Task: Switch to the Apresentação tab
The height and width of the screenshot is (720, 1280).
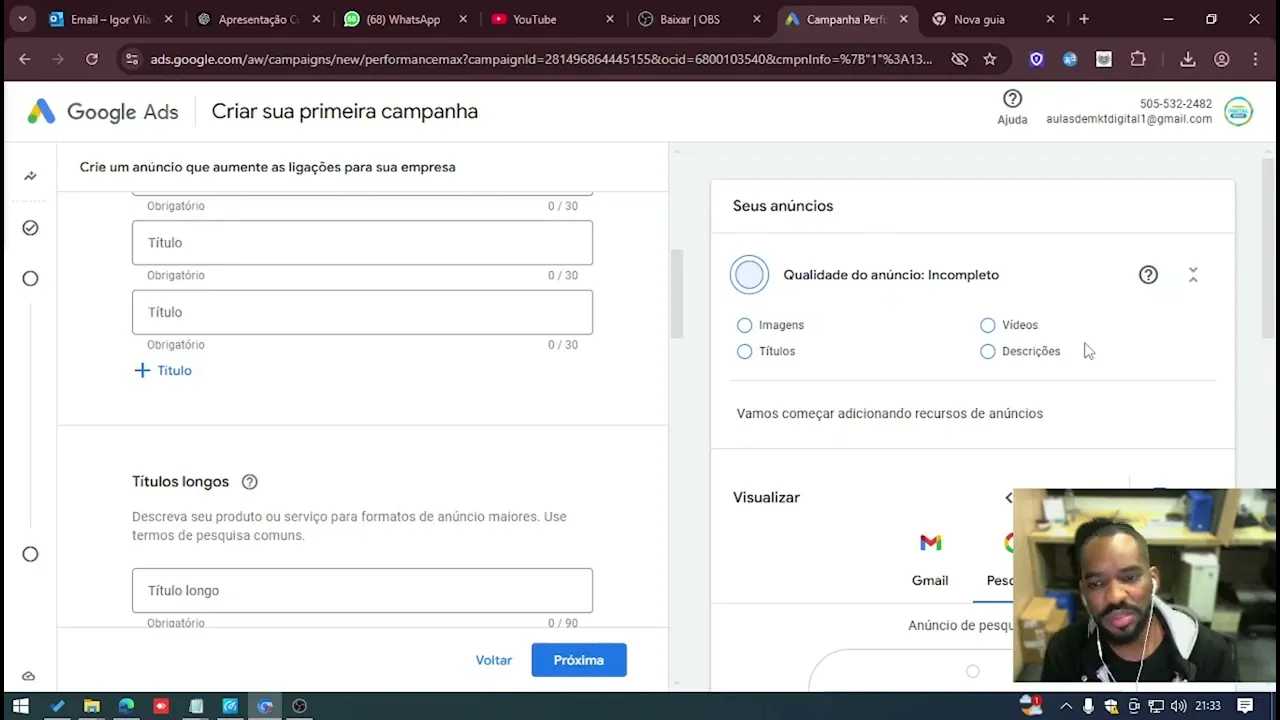Action: [x=258, y=19]
